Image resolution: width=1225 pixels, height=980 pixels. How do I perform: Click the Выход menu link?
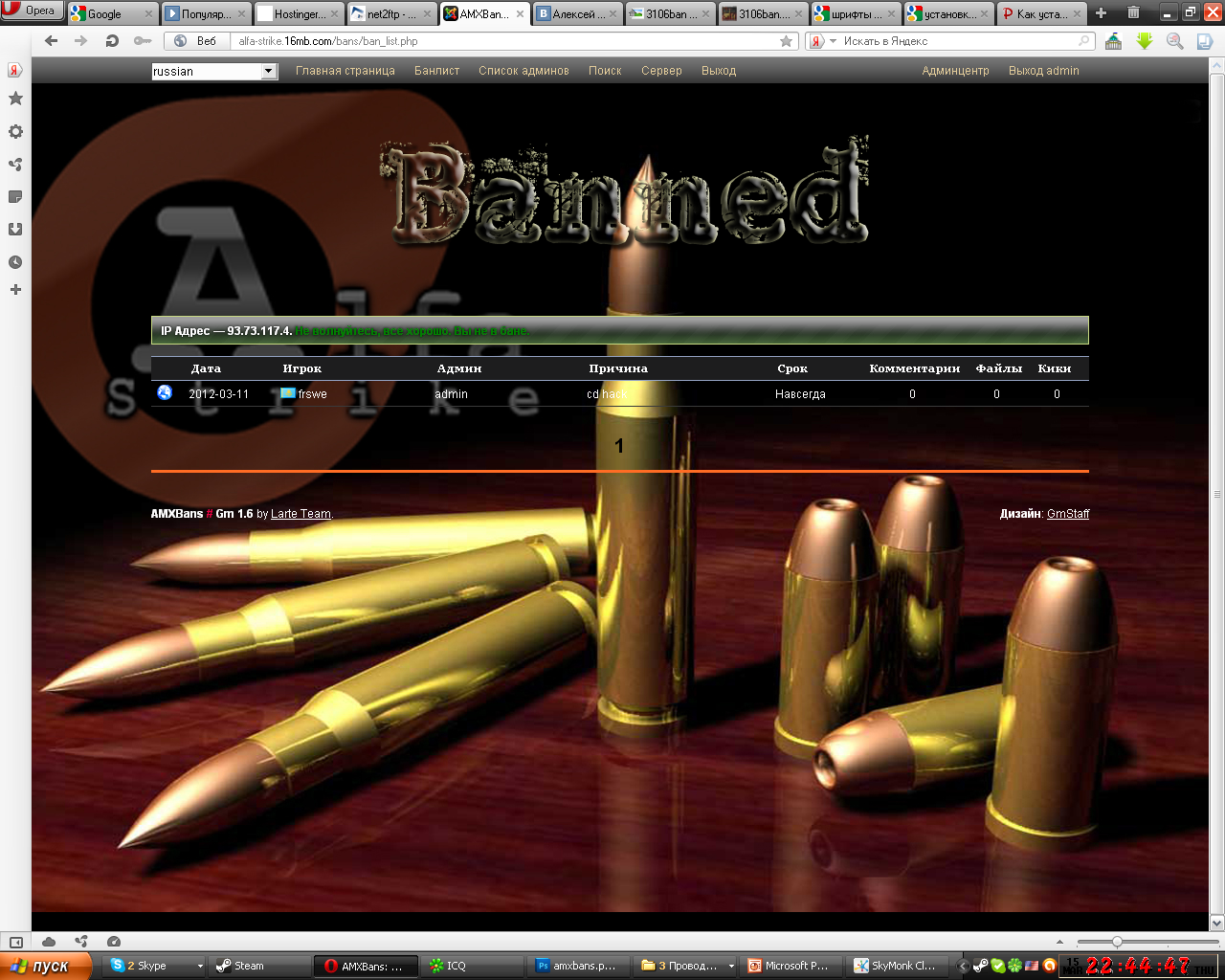coord(719,71)
